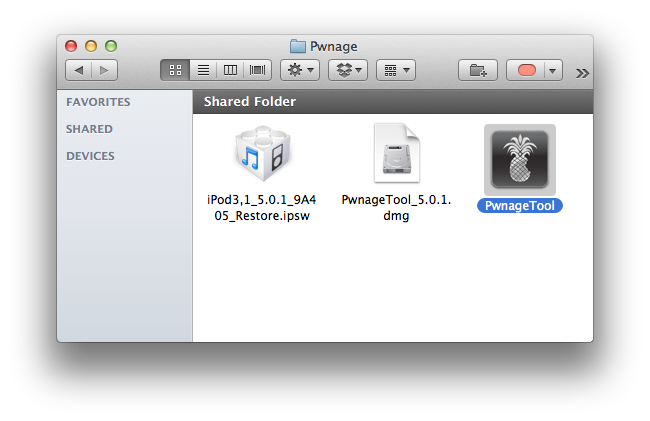Open the label color dropdown arrow
The height and width of the screenshot is (421, 650).
(x=553, y=71)
